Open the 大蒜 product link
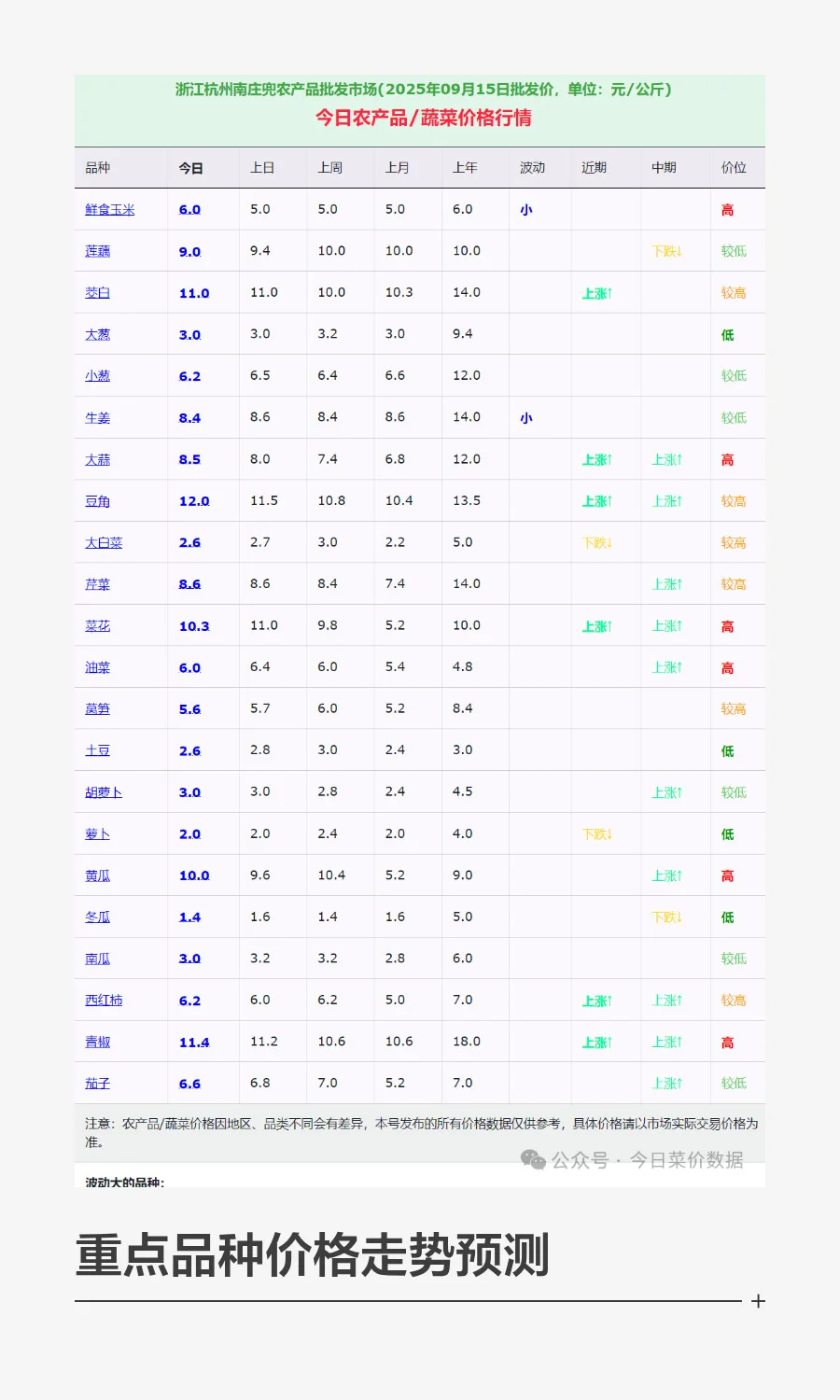This screenshot has width=840, height=1400. click(98, 459)
